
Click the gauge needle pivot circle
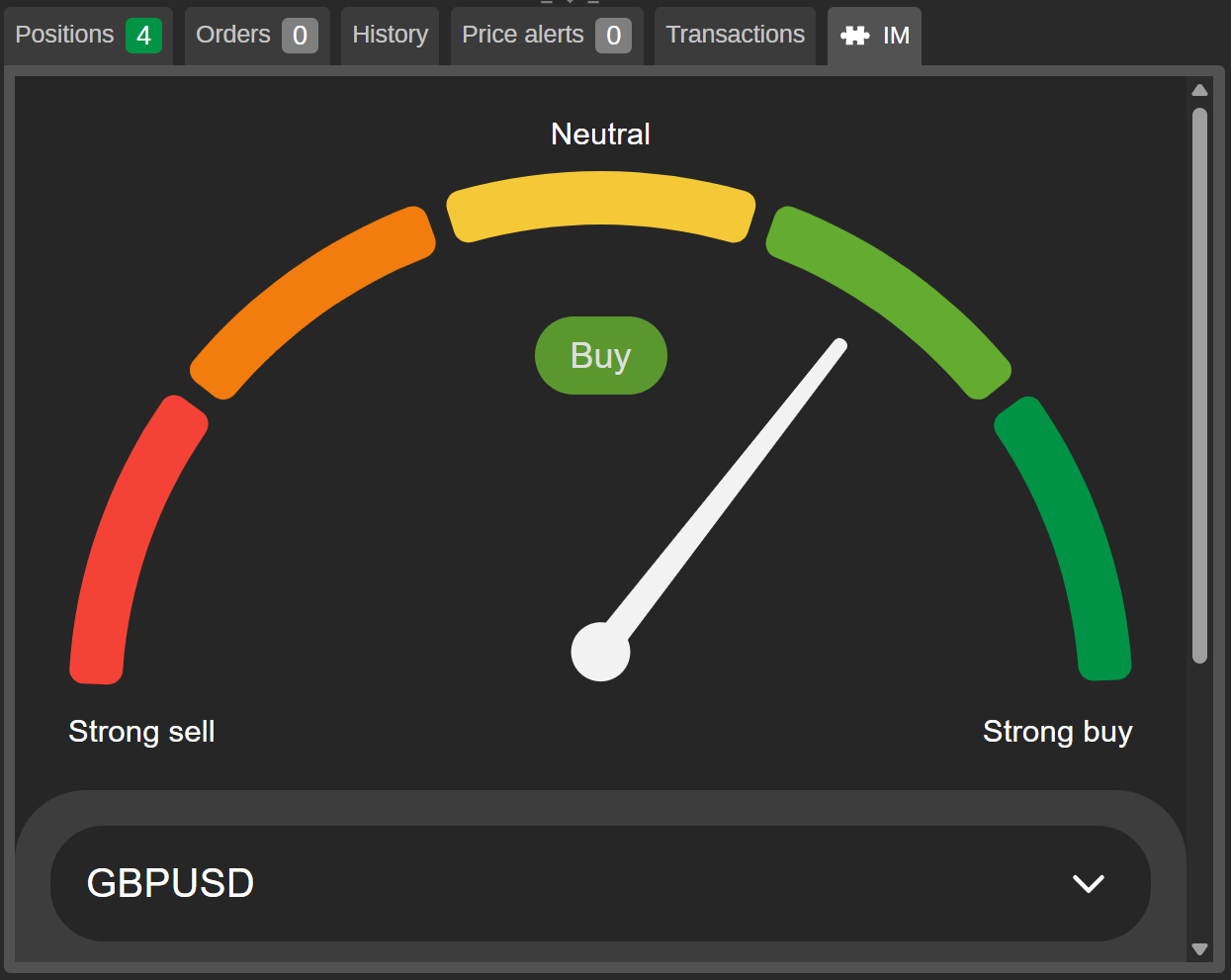tap(600, 653)
